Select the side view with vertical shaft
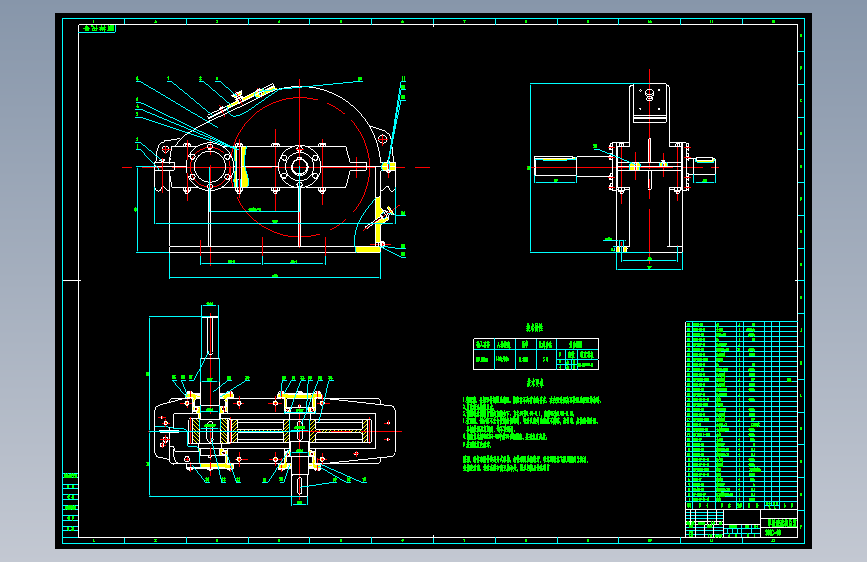The image size is (867, 562). (x=625, y=171)
